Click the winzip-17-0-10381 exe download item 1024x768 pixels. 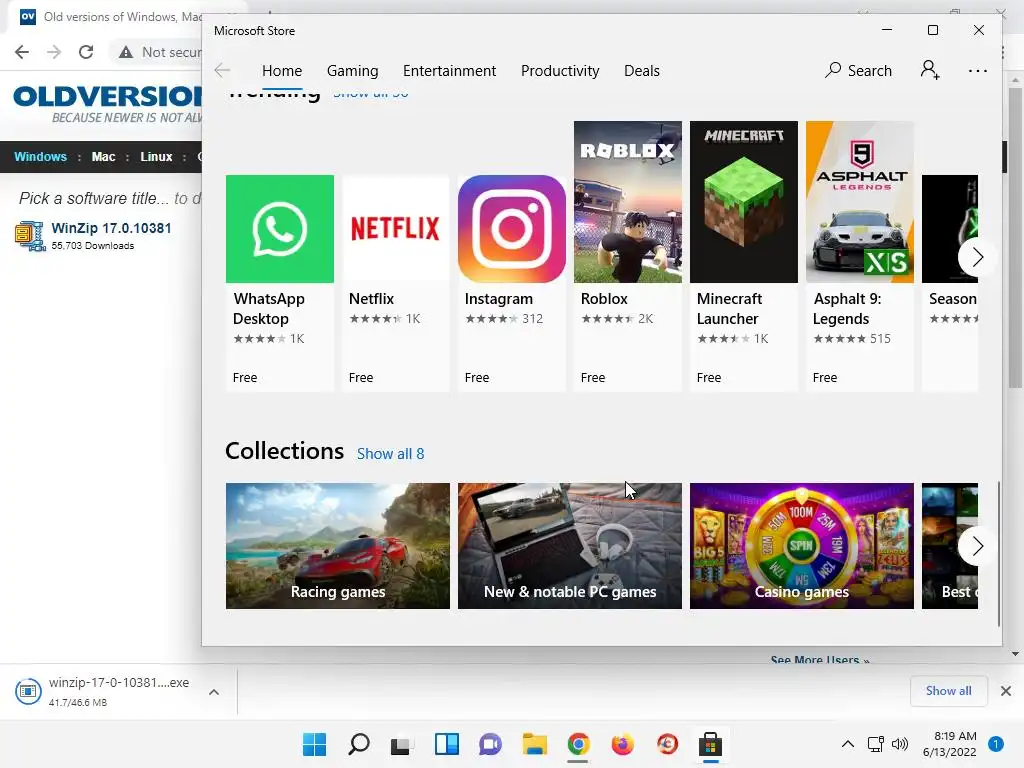click(x=118, y=692)
